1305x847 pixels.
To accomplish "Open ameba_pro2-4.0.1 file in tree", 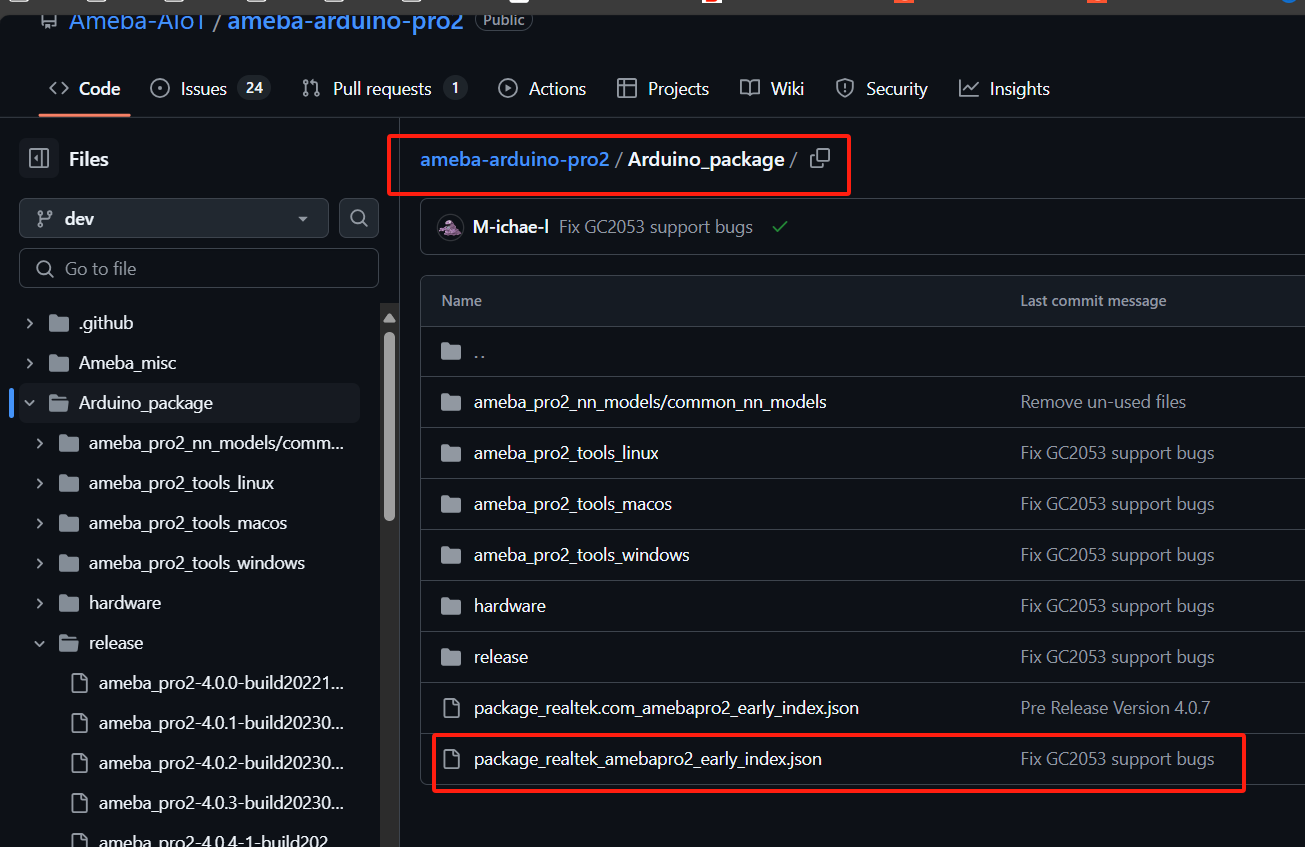I will (221, 723).
